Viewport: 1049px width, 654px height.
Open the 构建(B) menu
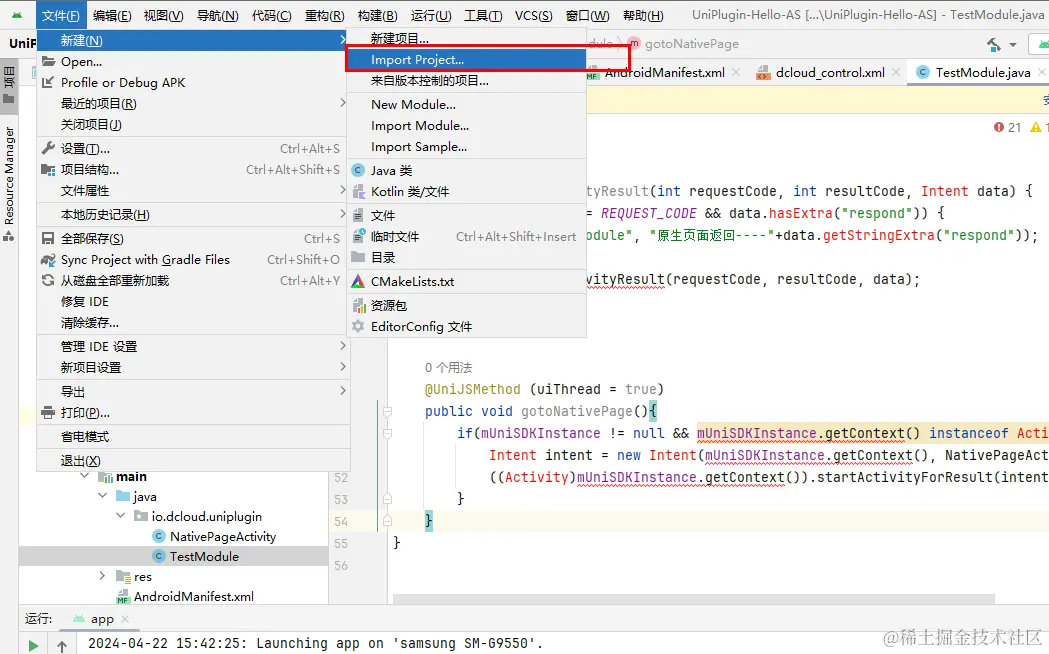pyautogui.click(x=377, y=15)
